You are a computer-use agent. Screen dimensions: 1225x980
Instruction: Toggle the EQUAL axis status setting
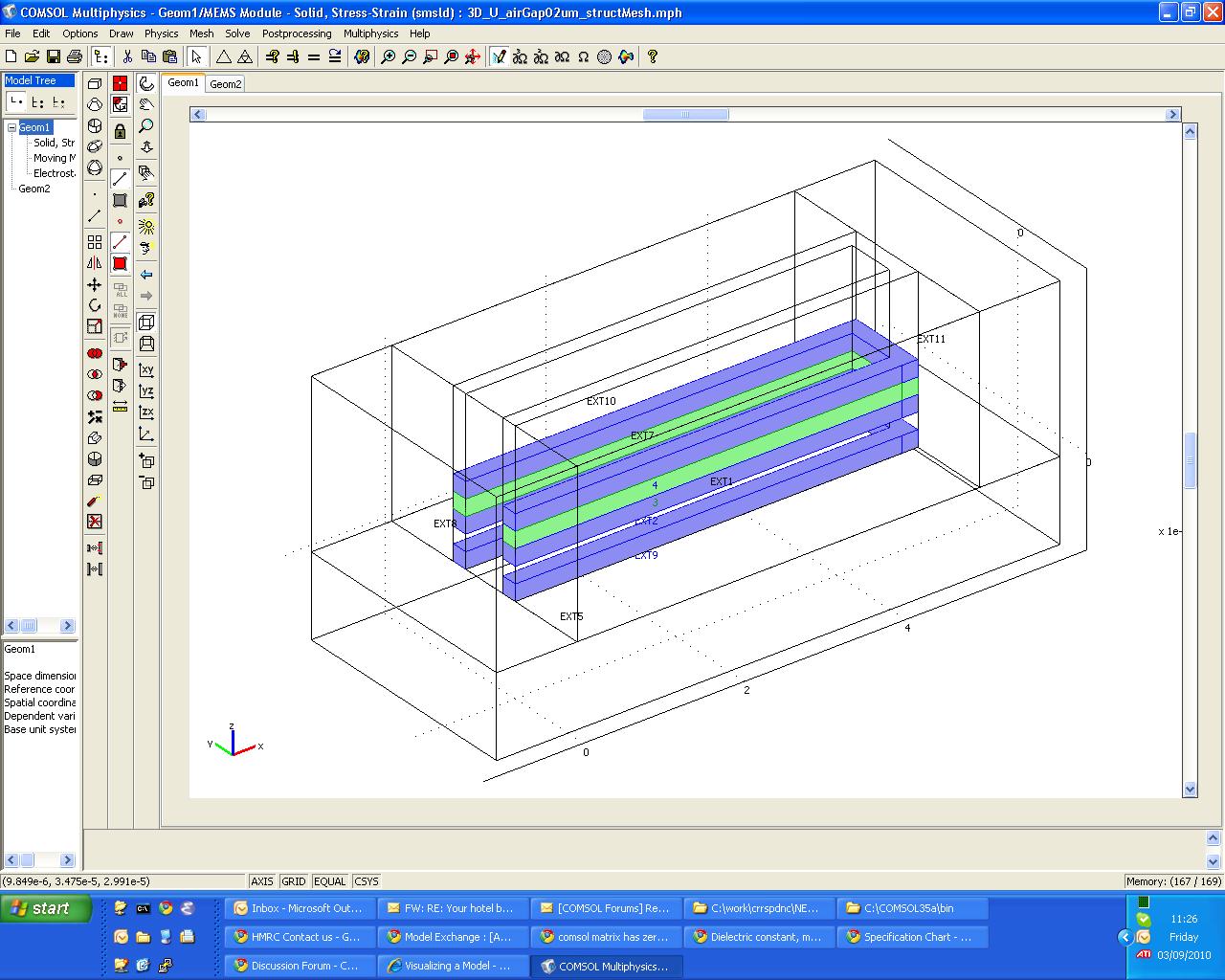(330, 881)
